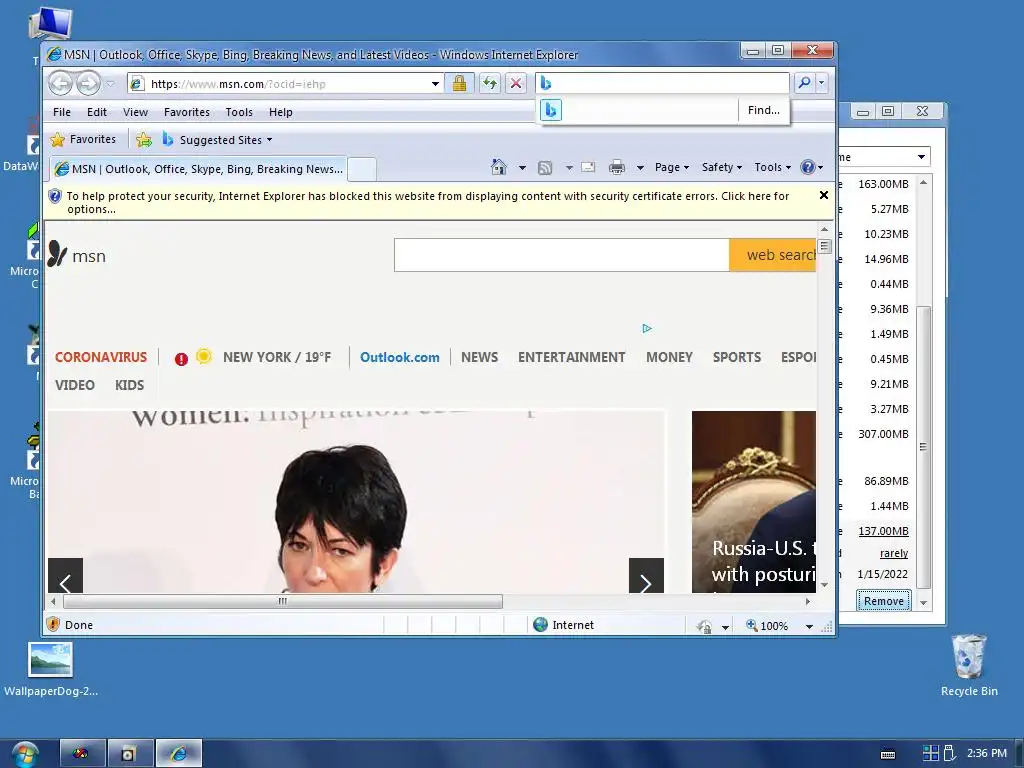Open the NEWS navigation link
1024x768 pixels.
click(x=479, y=357)
